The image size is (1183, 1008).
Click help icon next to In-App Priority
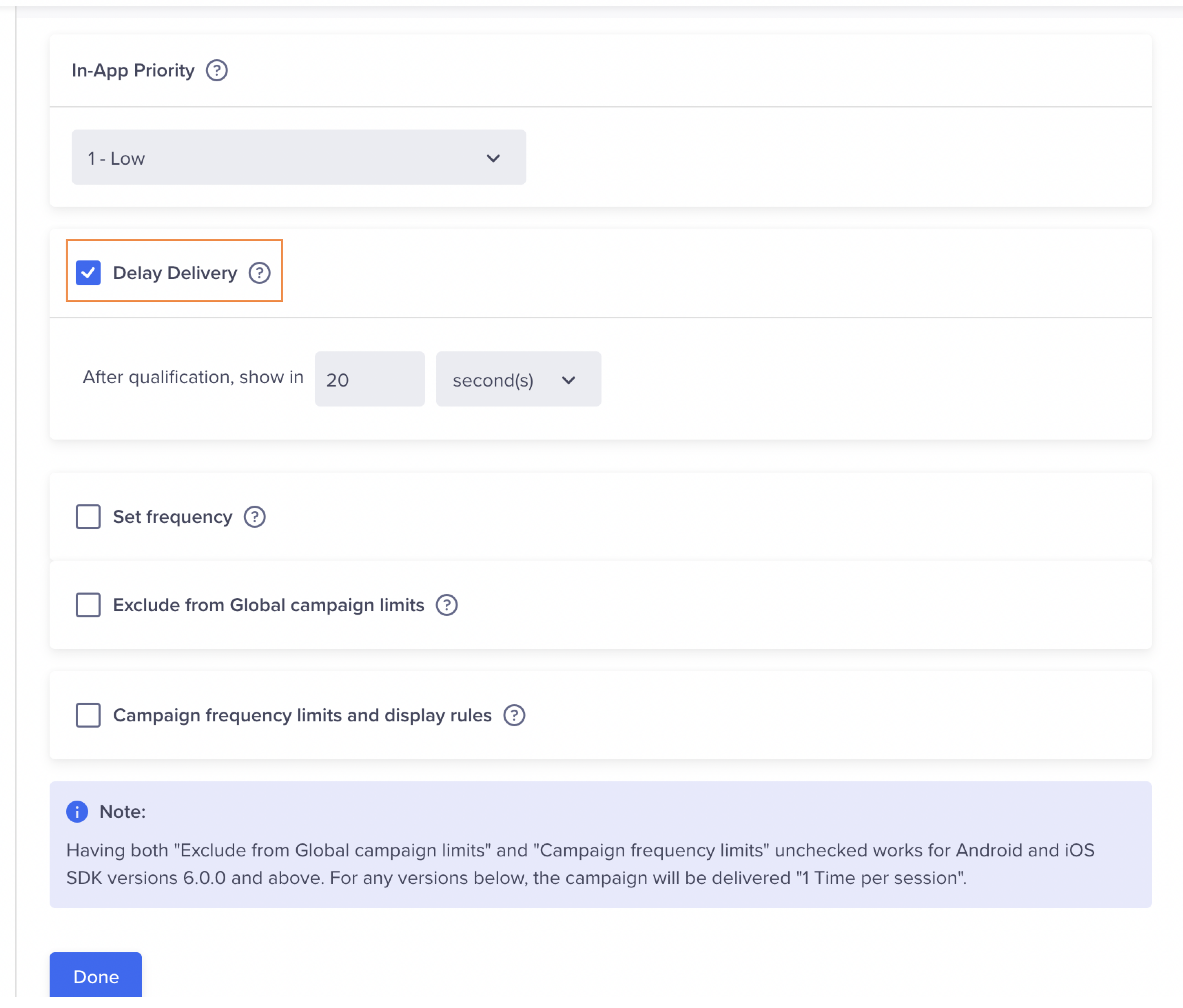click(216, 70)
